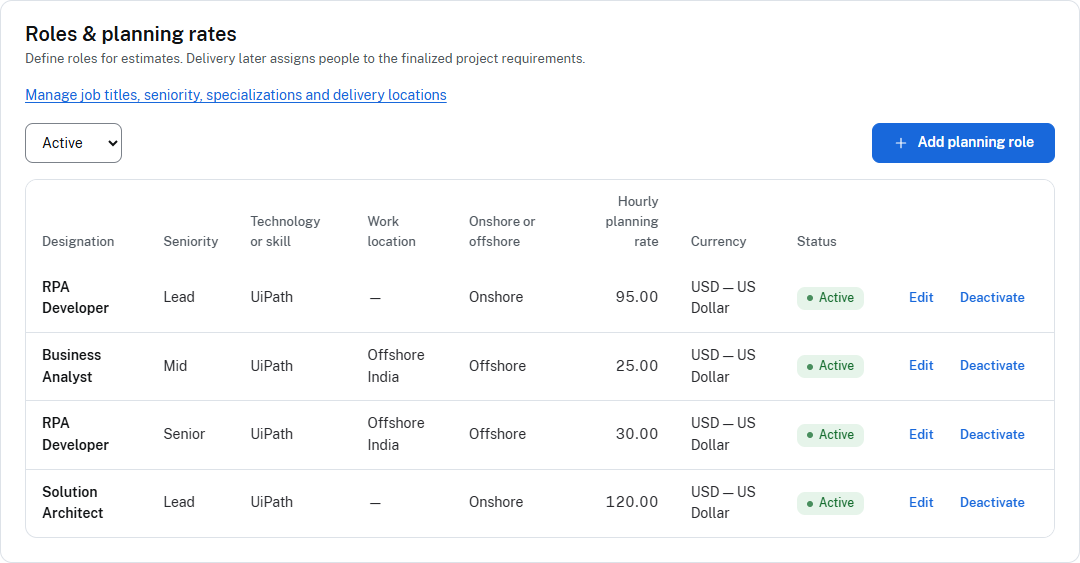Deactivate the Solution Architect role
This screenshot has height=563, width=1080.
[x=992, y=503]
